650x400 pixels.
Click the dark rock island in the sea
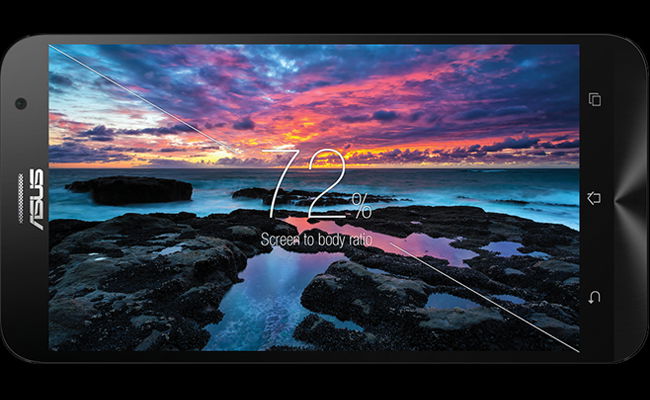coord(130,188)
